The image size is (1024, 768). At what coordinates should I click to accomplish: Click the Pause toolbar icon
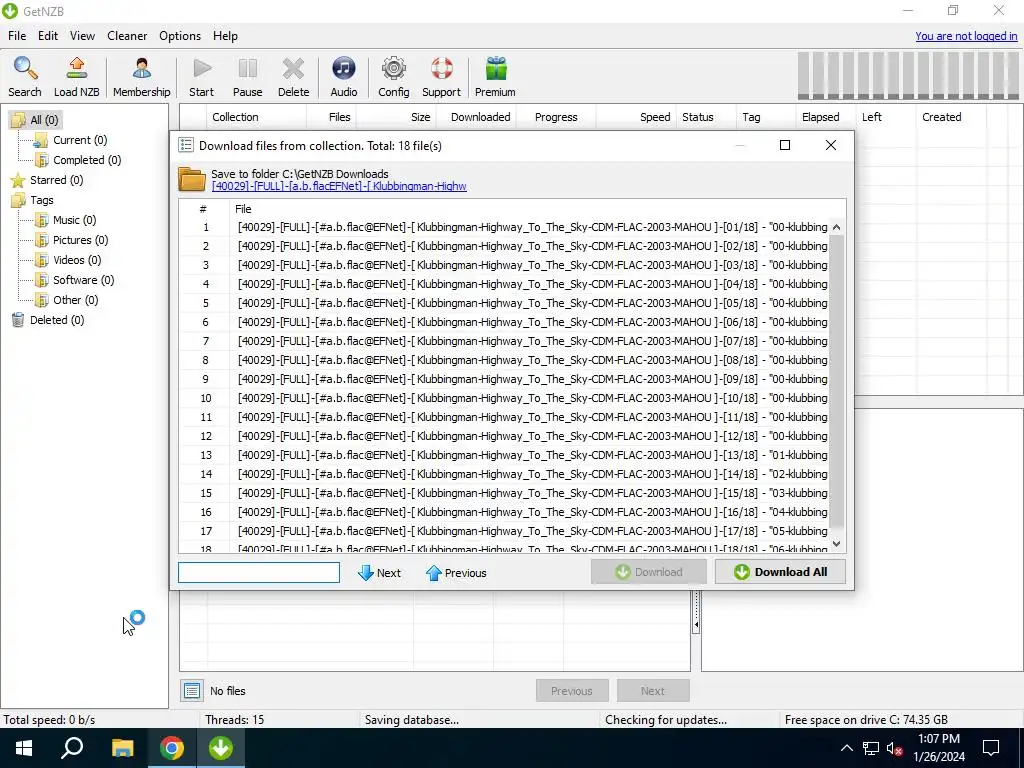248,76
